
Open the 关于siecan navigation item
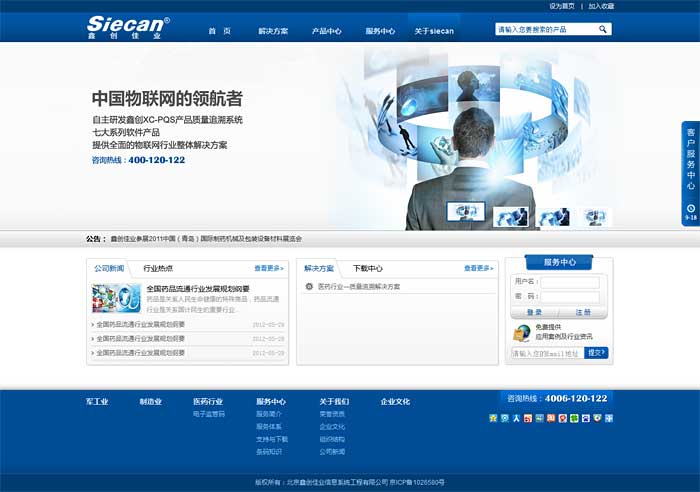click(x=434, y=31)
